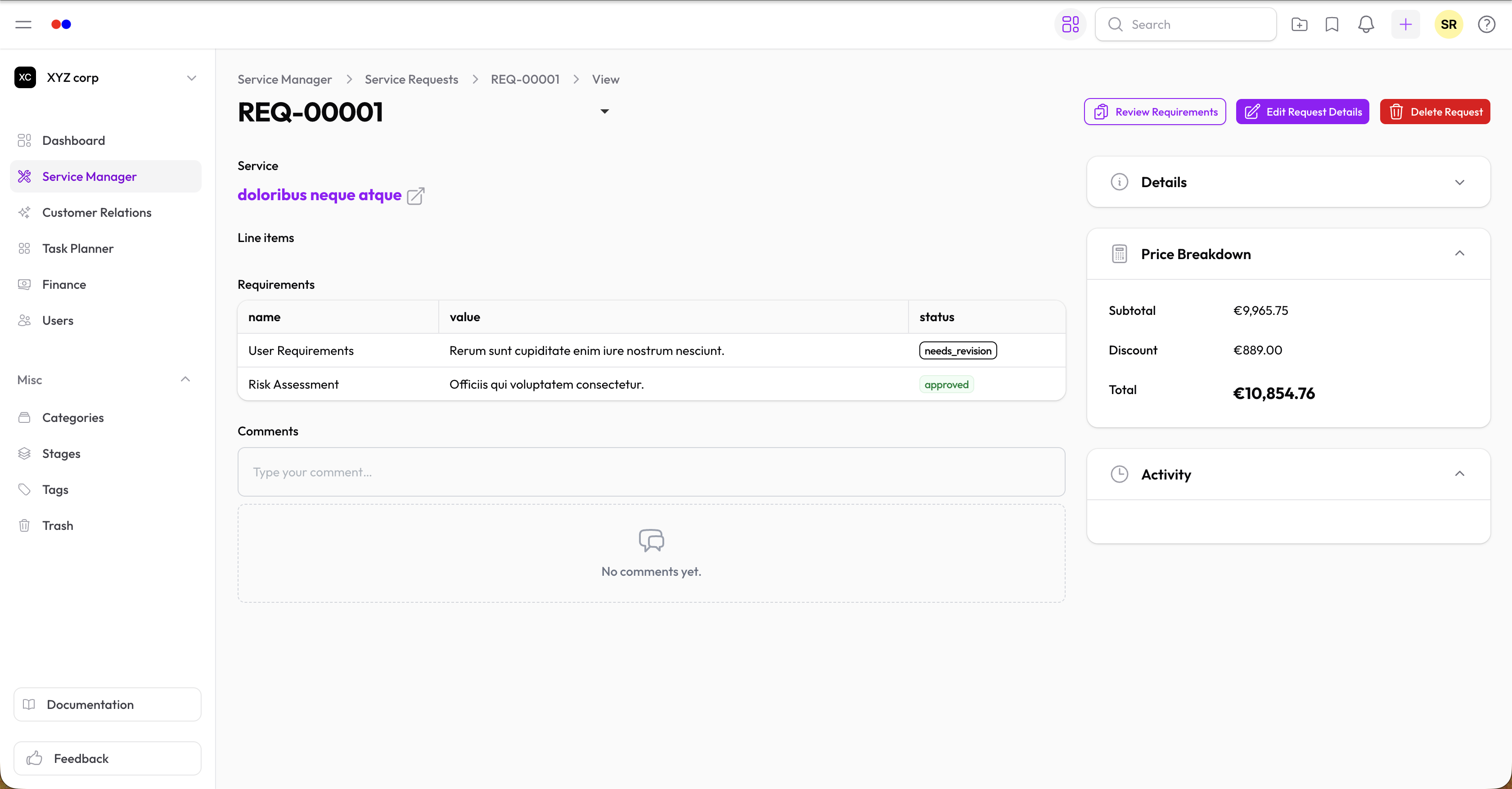
Task: Click the approved status badge
Action: tap(946, 384)
